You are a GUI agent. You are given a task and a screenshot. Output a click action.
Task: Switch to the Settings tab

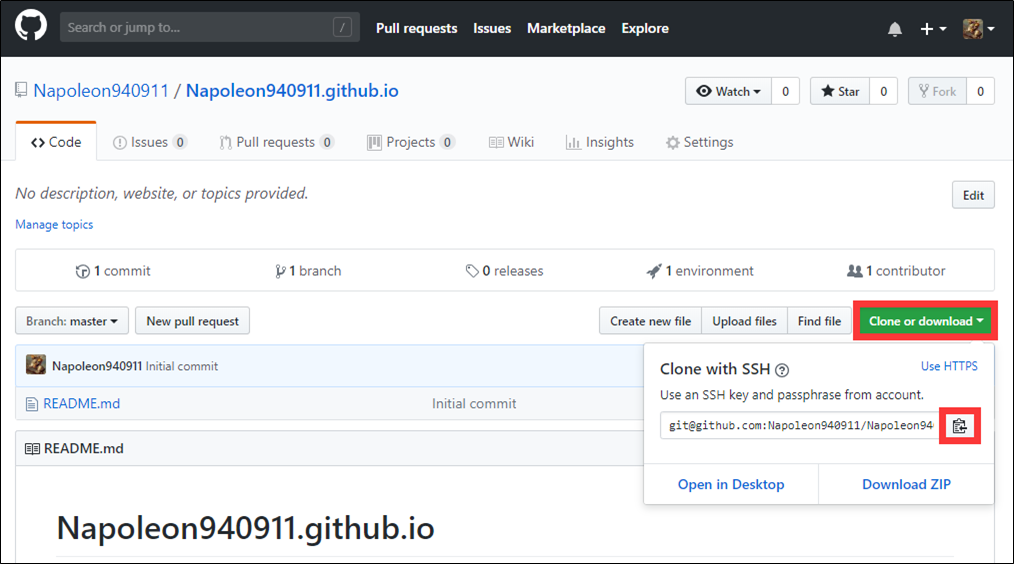699,142
